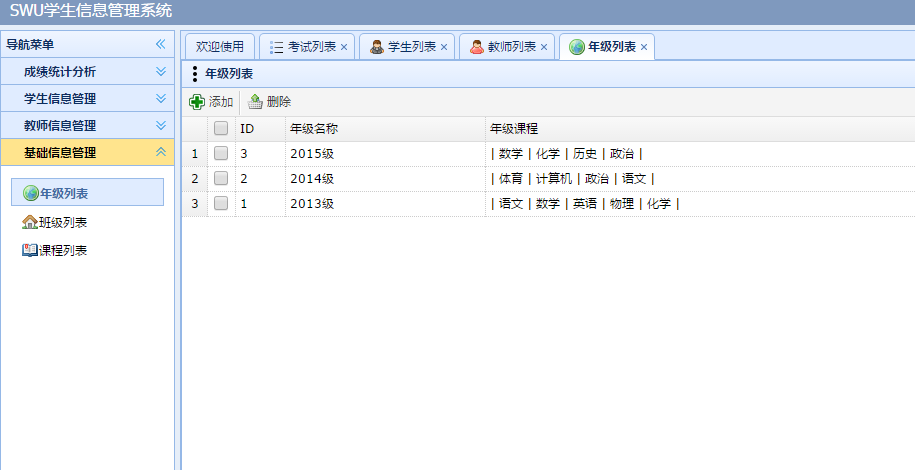
Task: Collapse the 导航菜单 sidebar panel
Action: (x=160, y=44)
